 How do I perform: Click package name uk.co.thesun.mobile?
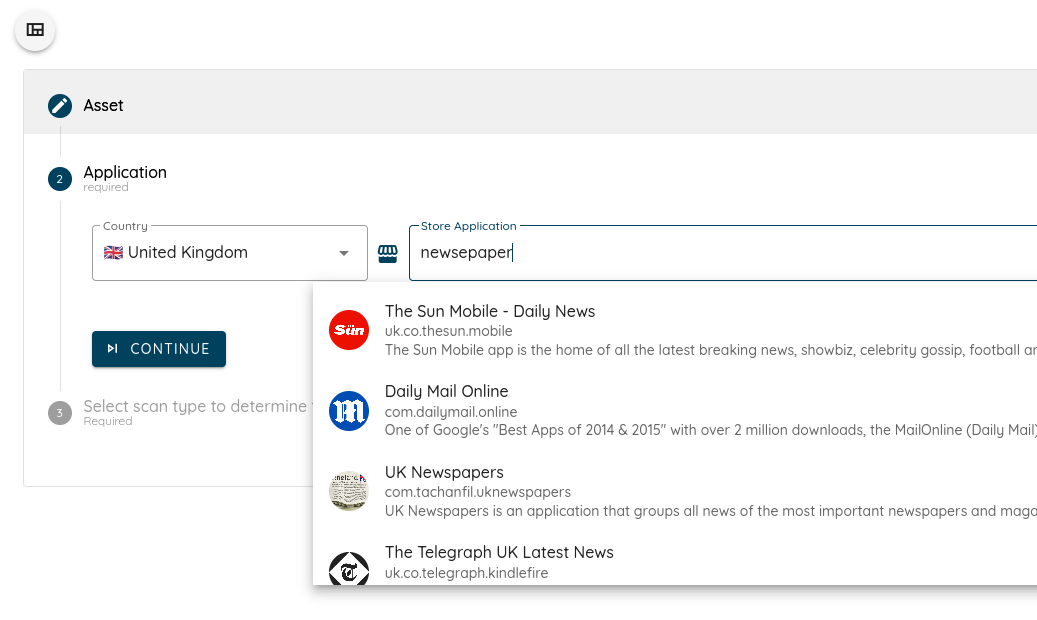448,331
